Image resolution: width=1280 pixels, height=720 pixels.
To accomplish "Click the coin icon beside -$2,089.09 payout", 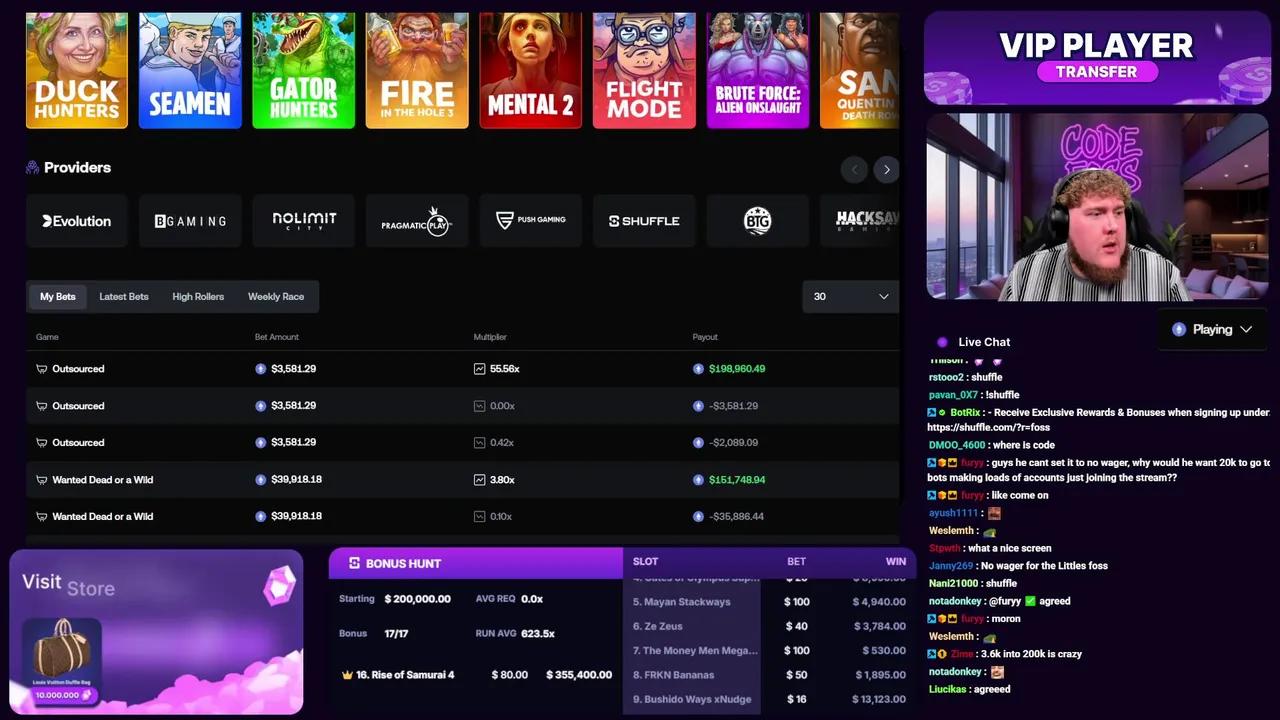I will pyautogui.click(x=698, y=443).
